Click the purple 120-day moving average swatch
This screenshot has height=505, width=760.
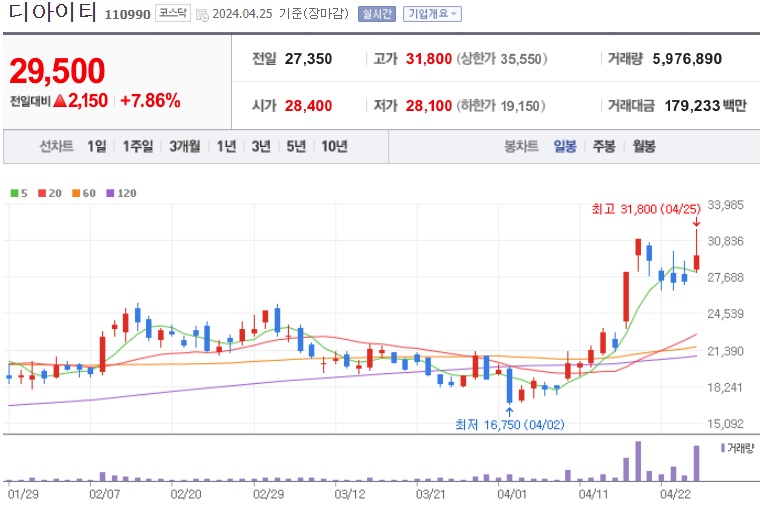(x=110, y=193)
